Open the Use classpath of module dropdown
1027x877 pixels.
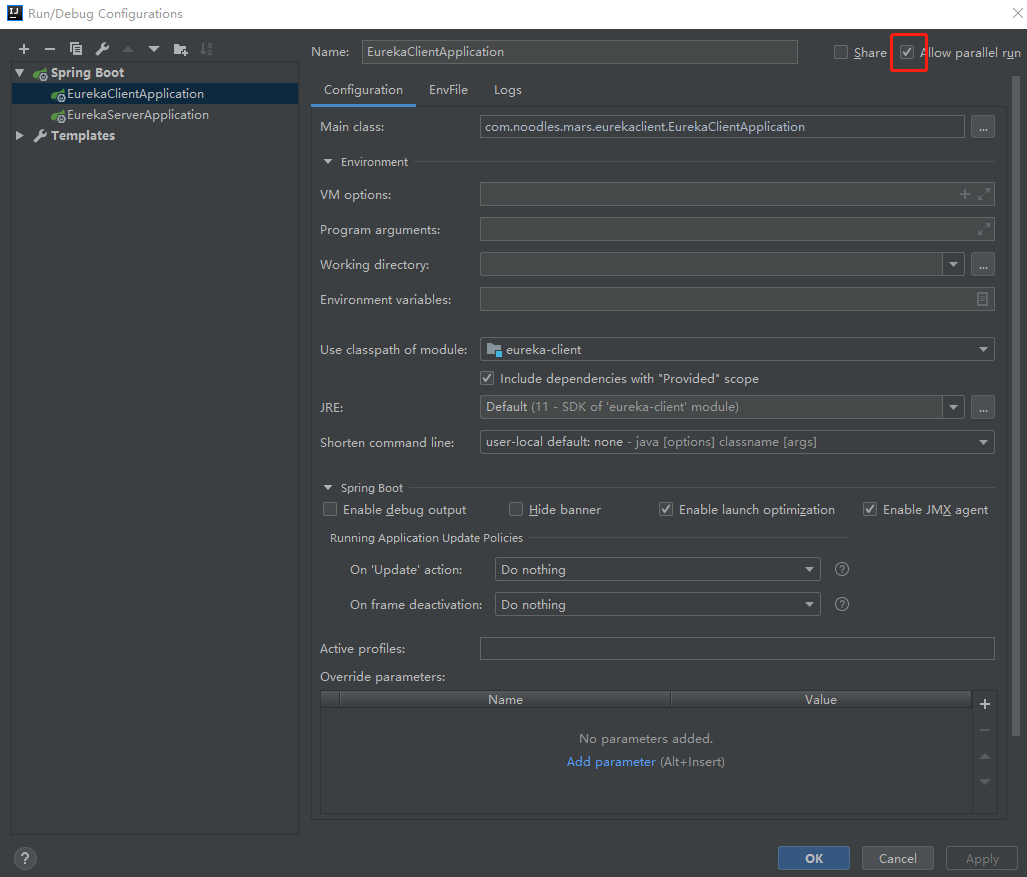[737, 349]
